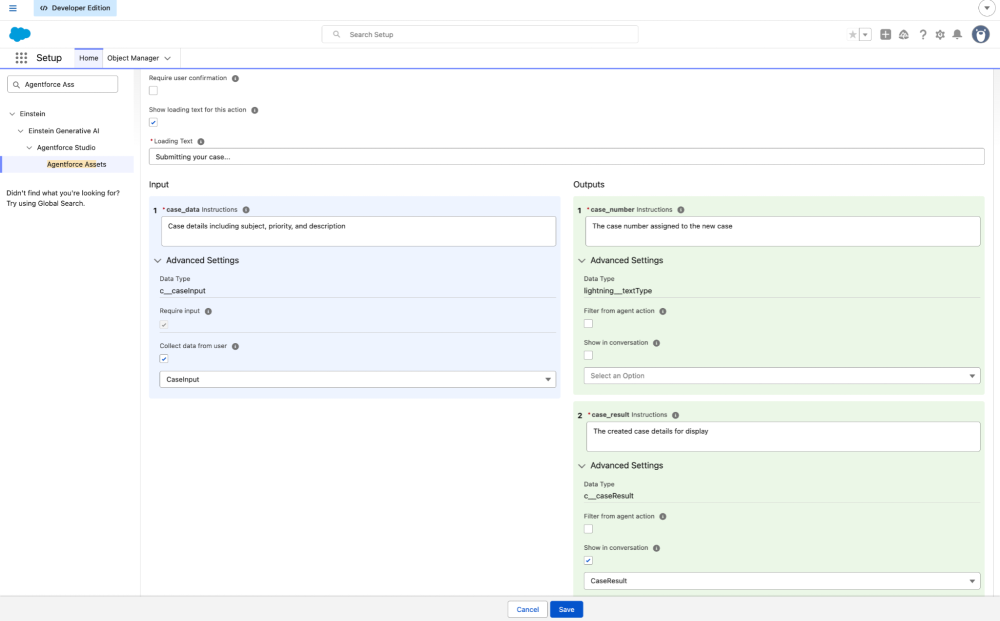Image resolution: width=1000 pixels, height=621 pixels.
Task: Open the hamburger menu at top left
Action: coord(13,8)
